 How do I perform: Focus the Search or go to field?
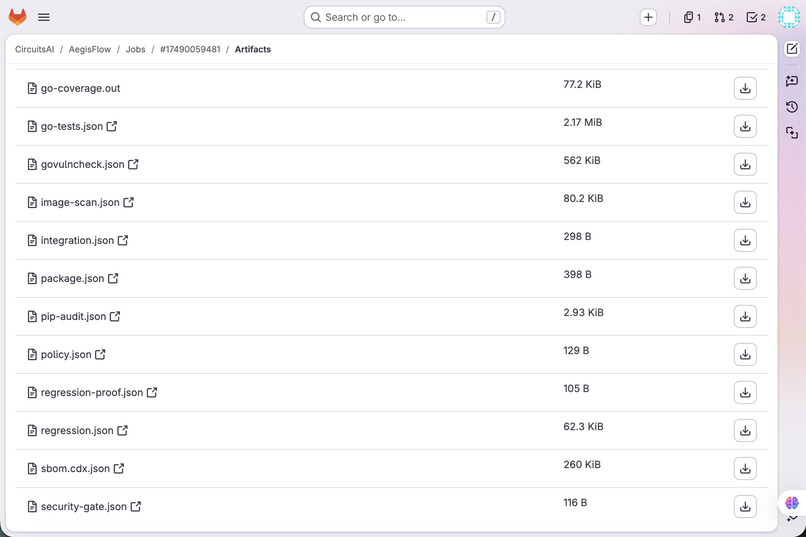pos(405,17)
